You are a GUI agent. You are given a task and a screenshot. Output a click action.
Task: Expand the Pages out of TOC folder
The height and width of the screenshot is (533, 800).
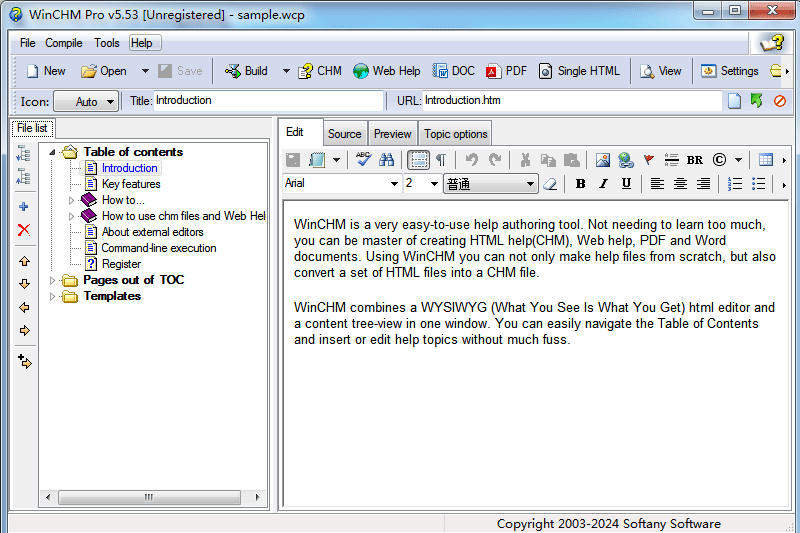coord(52,280)
